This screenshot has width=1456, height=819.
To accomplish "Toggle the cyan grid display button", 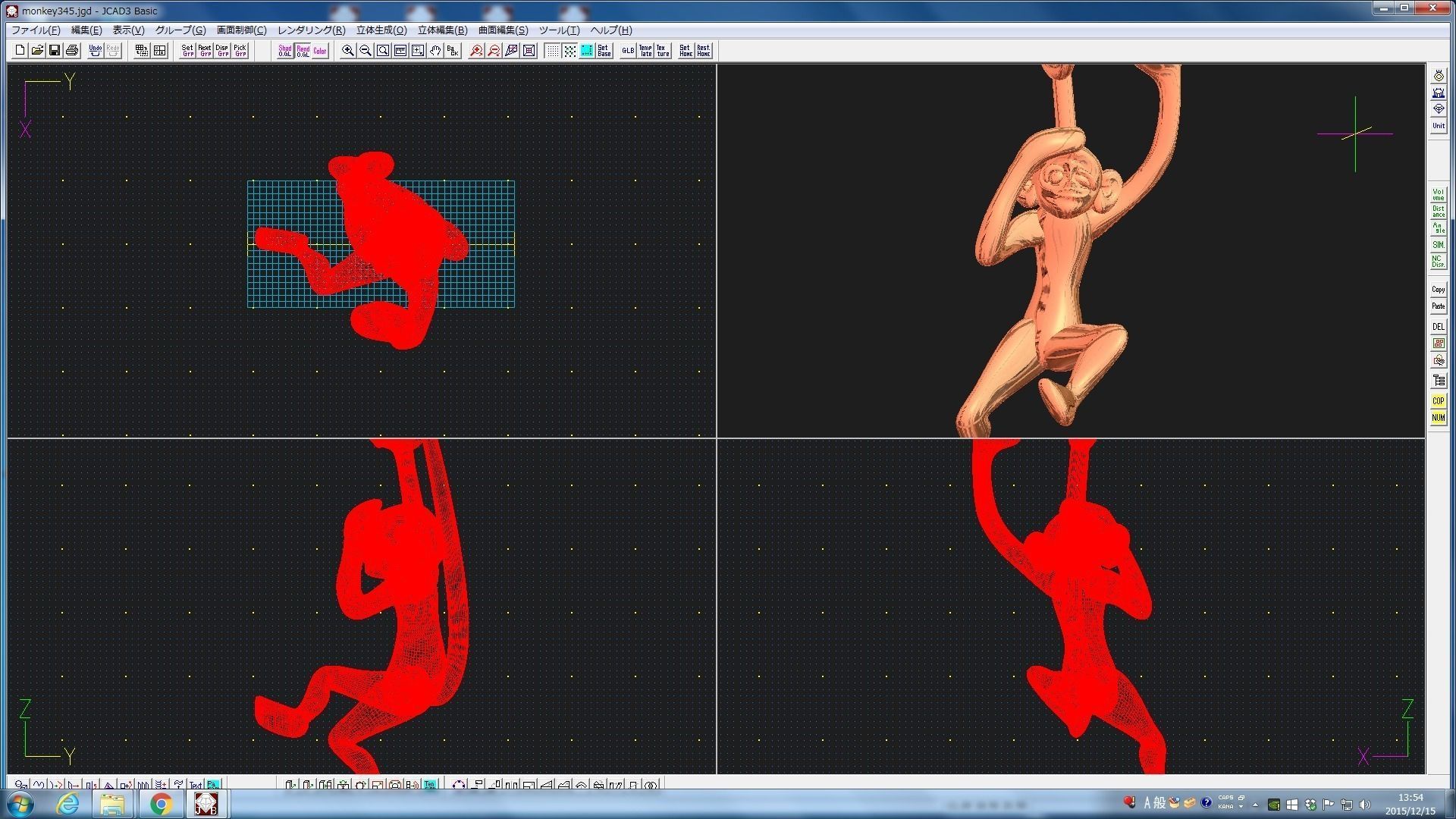I will (x=587, y=51).
